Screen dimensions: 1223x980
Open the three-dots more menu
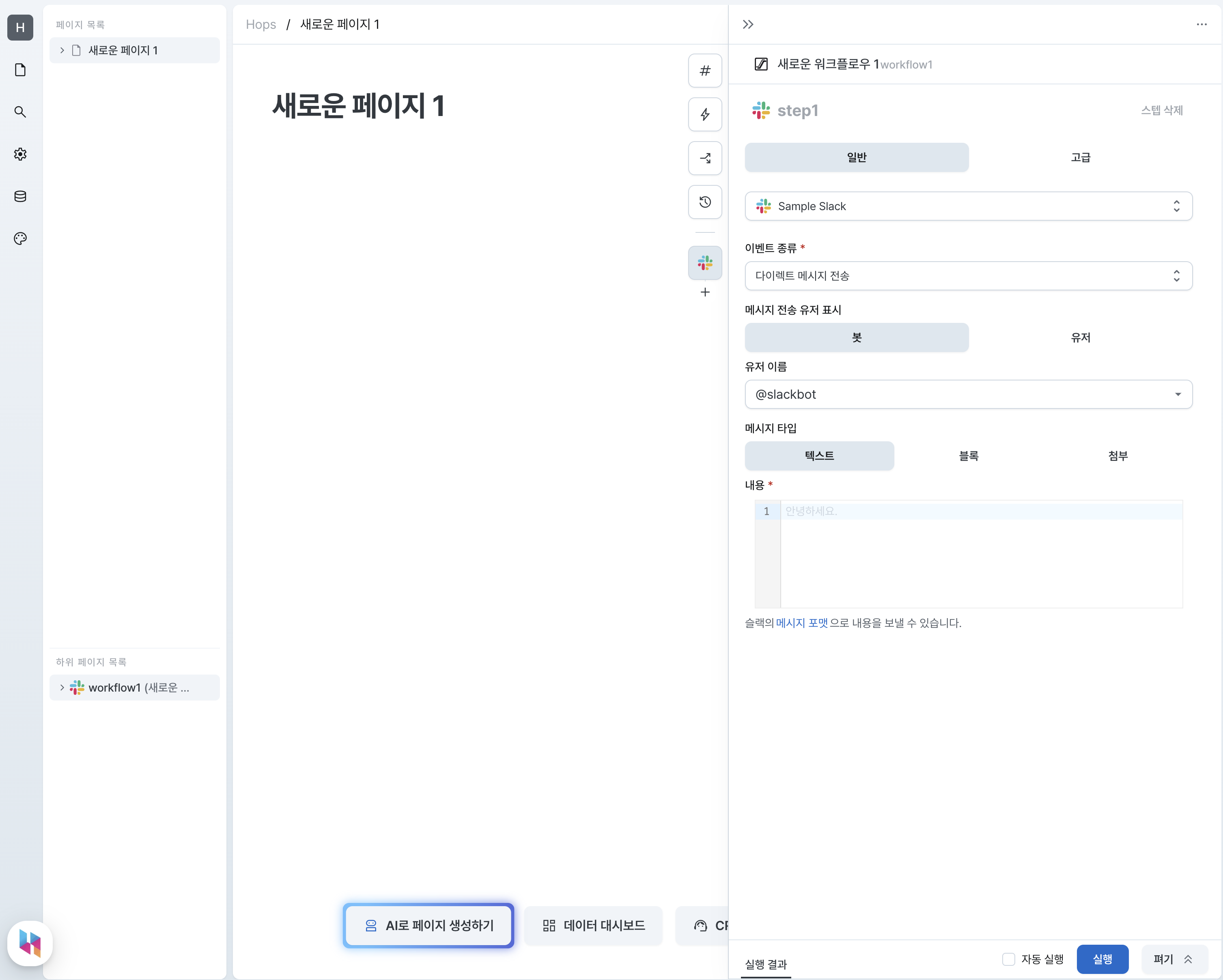[x=1201, y=24]
